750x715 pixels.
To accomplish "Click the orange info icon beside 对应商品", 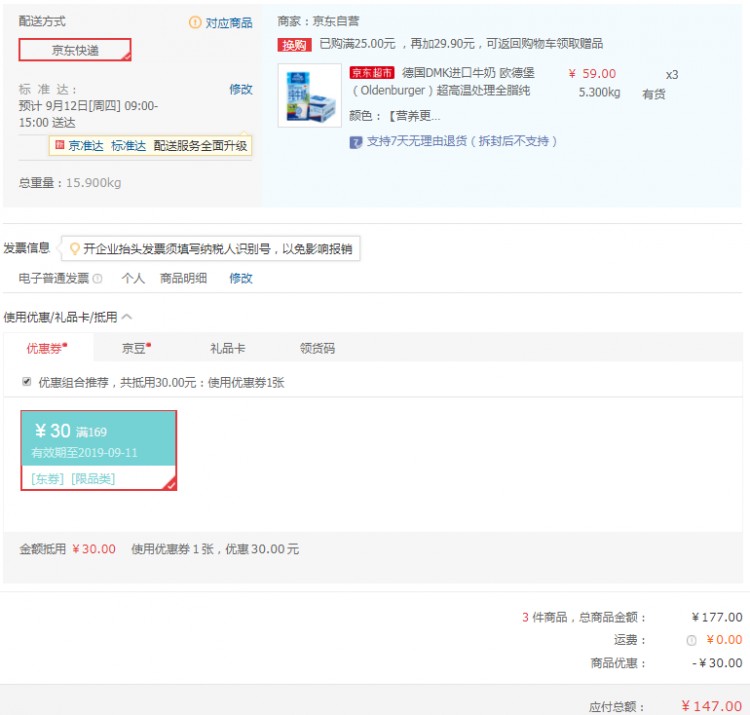I will pos(195,22).
